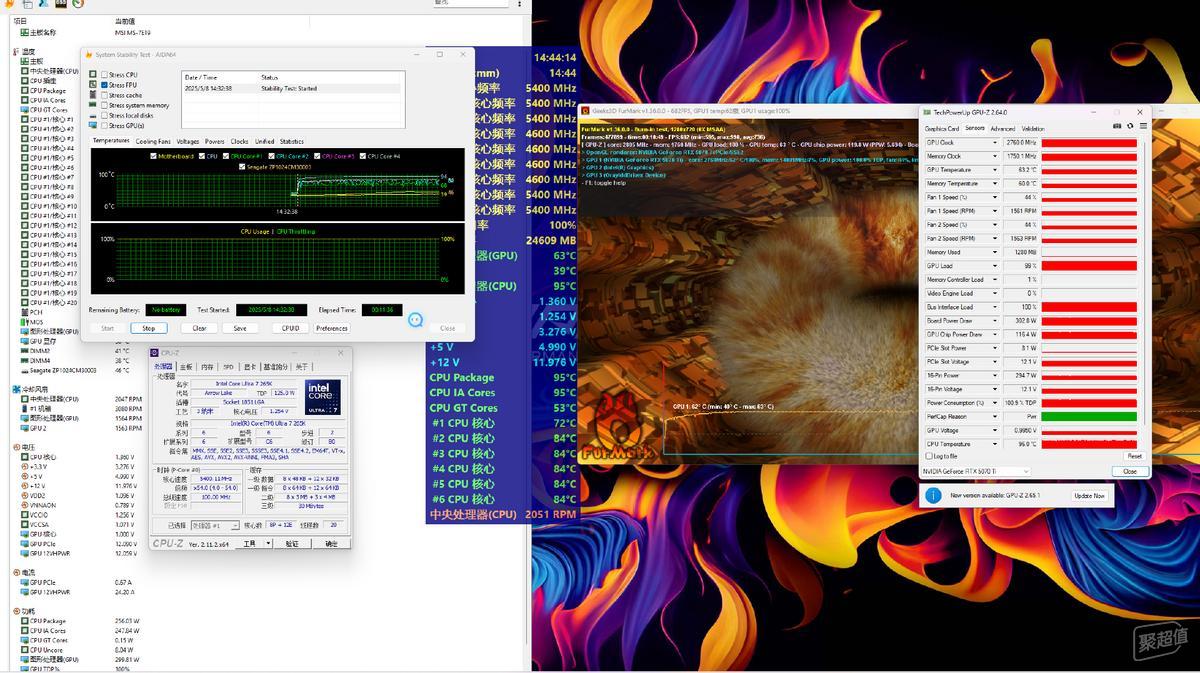Open the NVIDIA GeForce RTX 5070 Ti selector
This screenshot has width=1200, height=673.
pos(977,471)
